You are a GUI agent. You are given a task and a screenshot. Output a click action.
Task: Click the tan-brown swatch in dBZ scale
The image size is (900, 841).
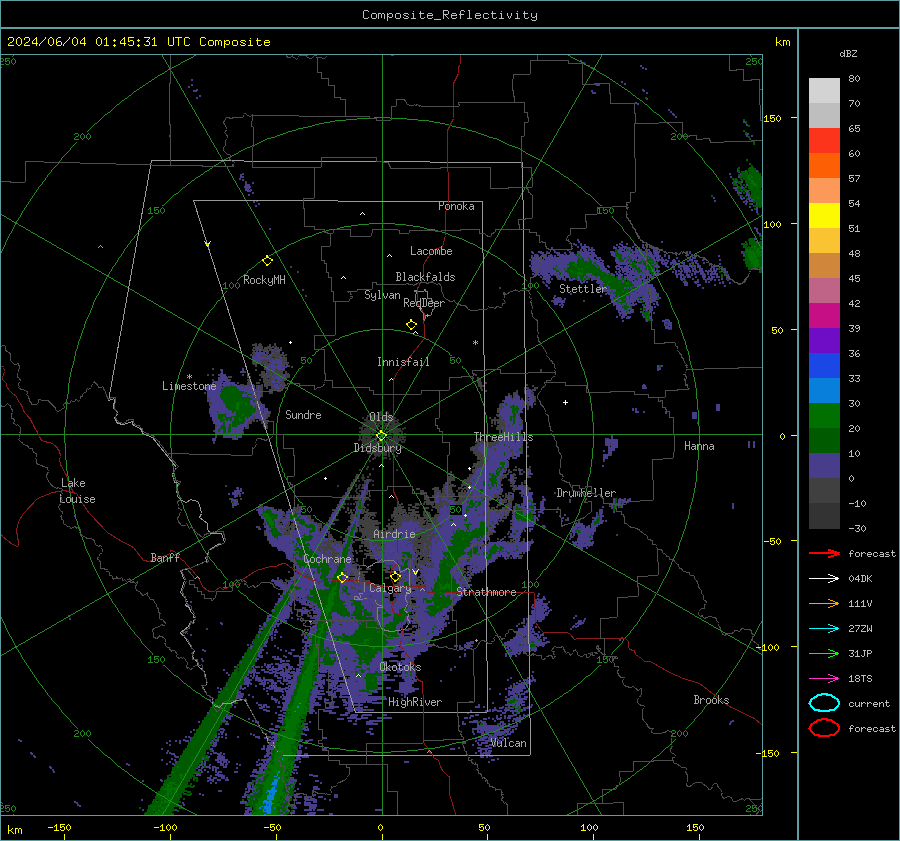(x=824, y=266)
